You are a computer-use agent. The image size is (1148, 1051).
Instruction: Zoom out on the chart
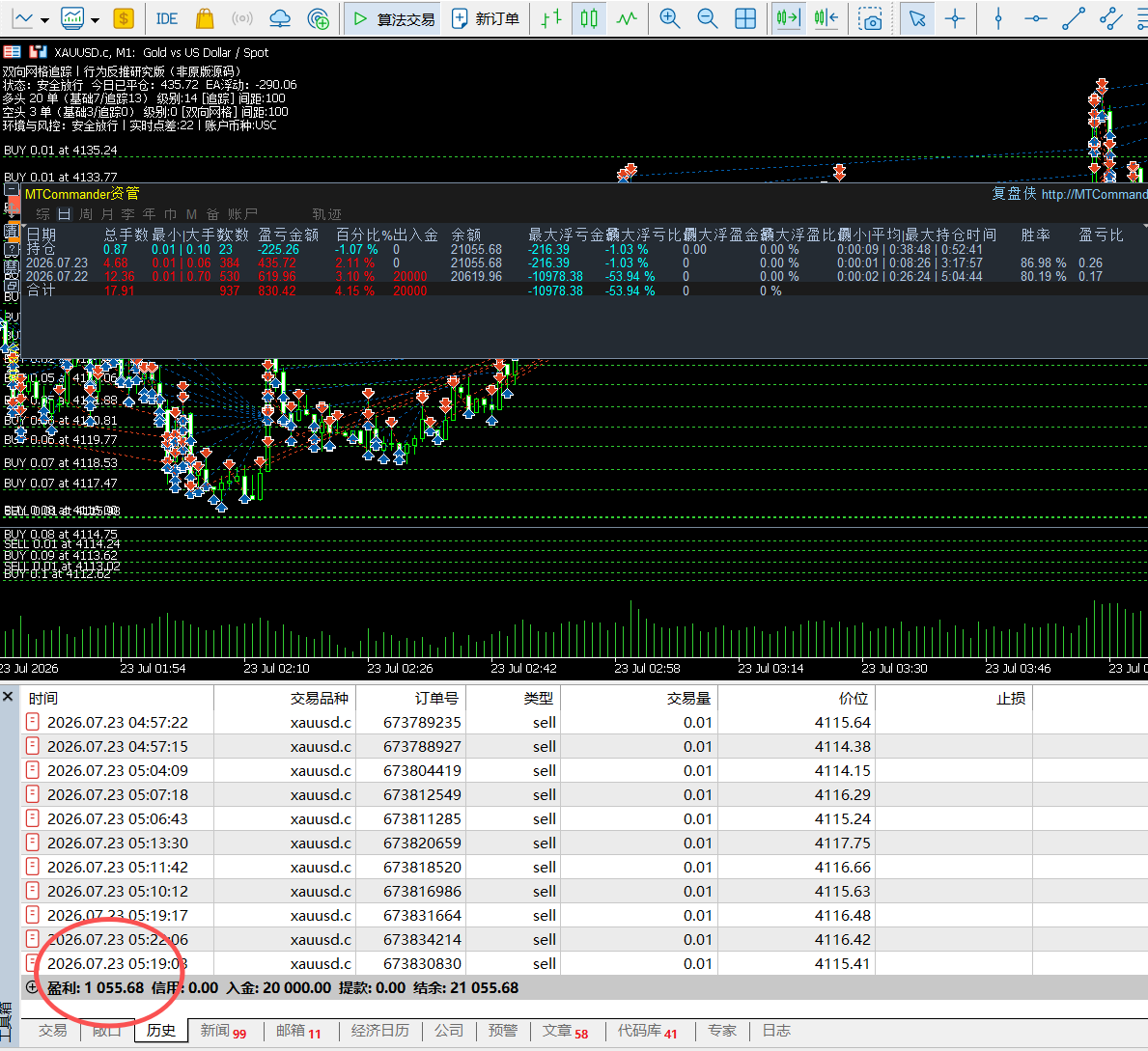click(708, 18)
